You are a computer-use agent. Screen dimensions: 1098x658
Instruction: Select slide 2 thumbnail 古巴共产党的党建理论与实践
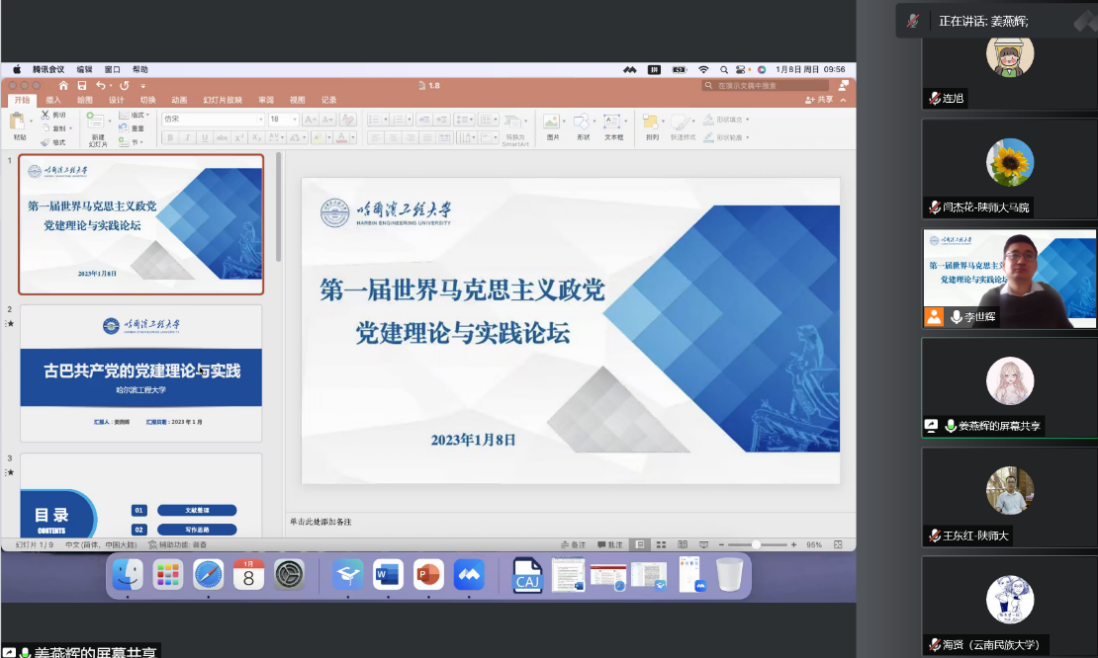pyautogui.click(x=141, y=369)
